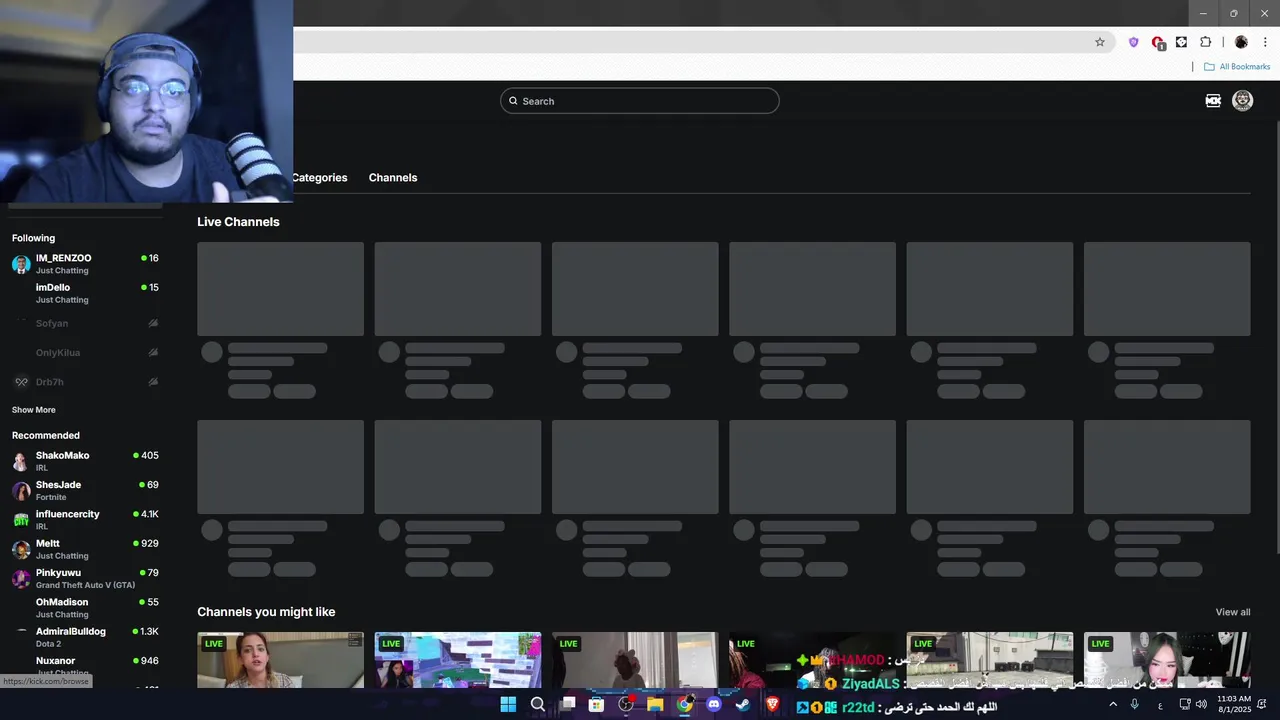Click influencercity's green avatar
The image size is (1280, 720).
tap(21, 520)
